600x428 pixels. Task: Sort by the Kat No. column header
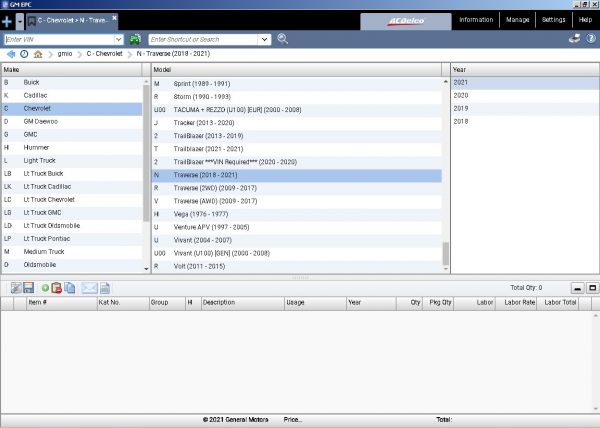point(123,303)
